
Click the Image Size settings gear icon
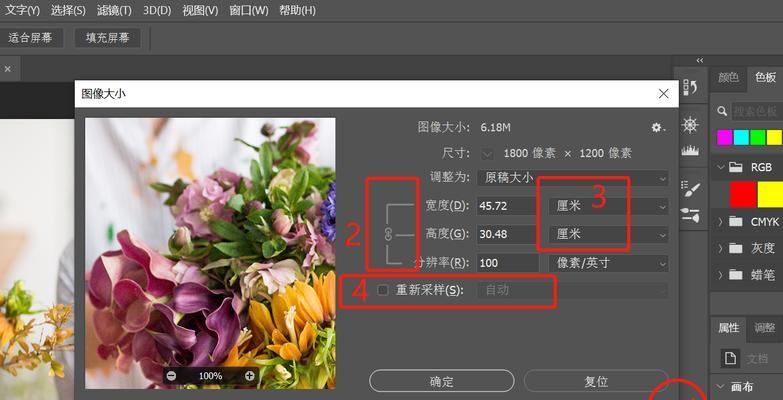point(657,128)
